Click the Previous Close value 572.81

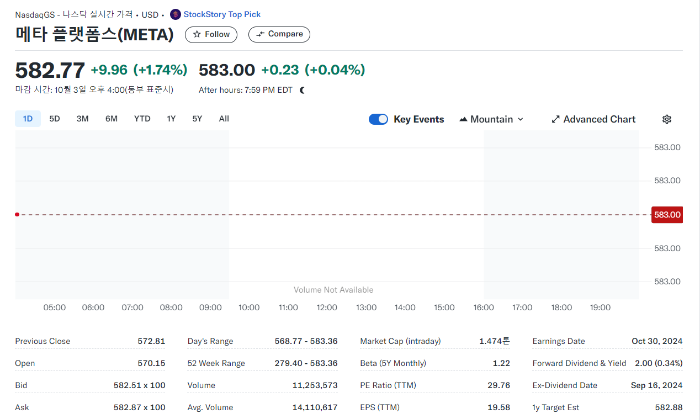click(x=151, y=341)
